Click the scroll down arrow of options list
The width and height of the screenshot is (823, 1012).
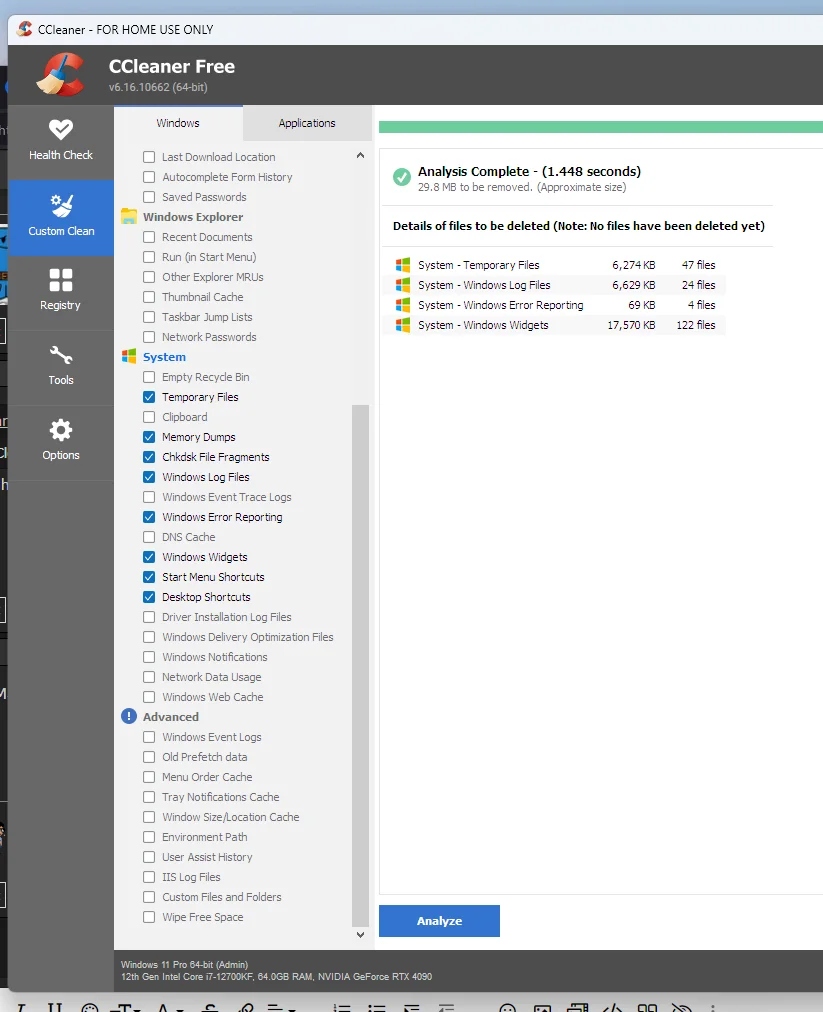click(x=360, y=935)
